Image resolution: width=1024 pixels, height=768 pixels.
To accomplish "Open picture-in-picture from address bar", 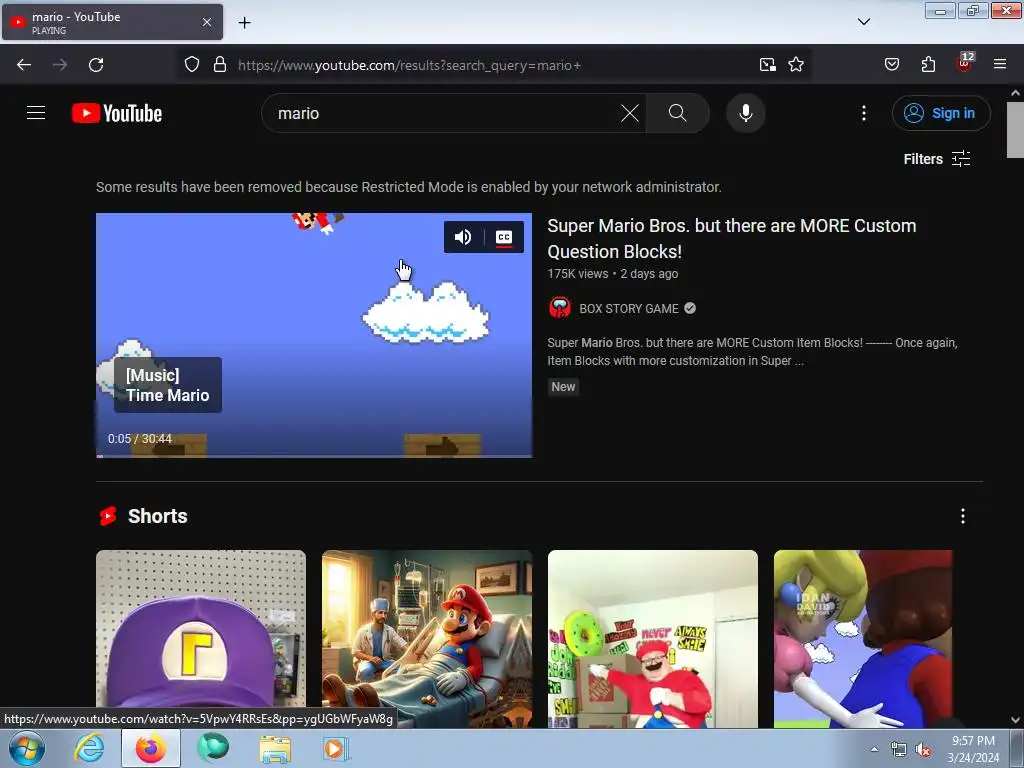I will coord(767,65).
